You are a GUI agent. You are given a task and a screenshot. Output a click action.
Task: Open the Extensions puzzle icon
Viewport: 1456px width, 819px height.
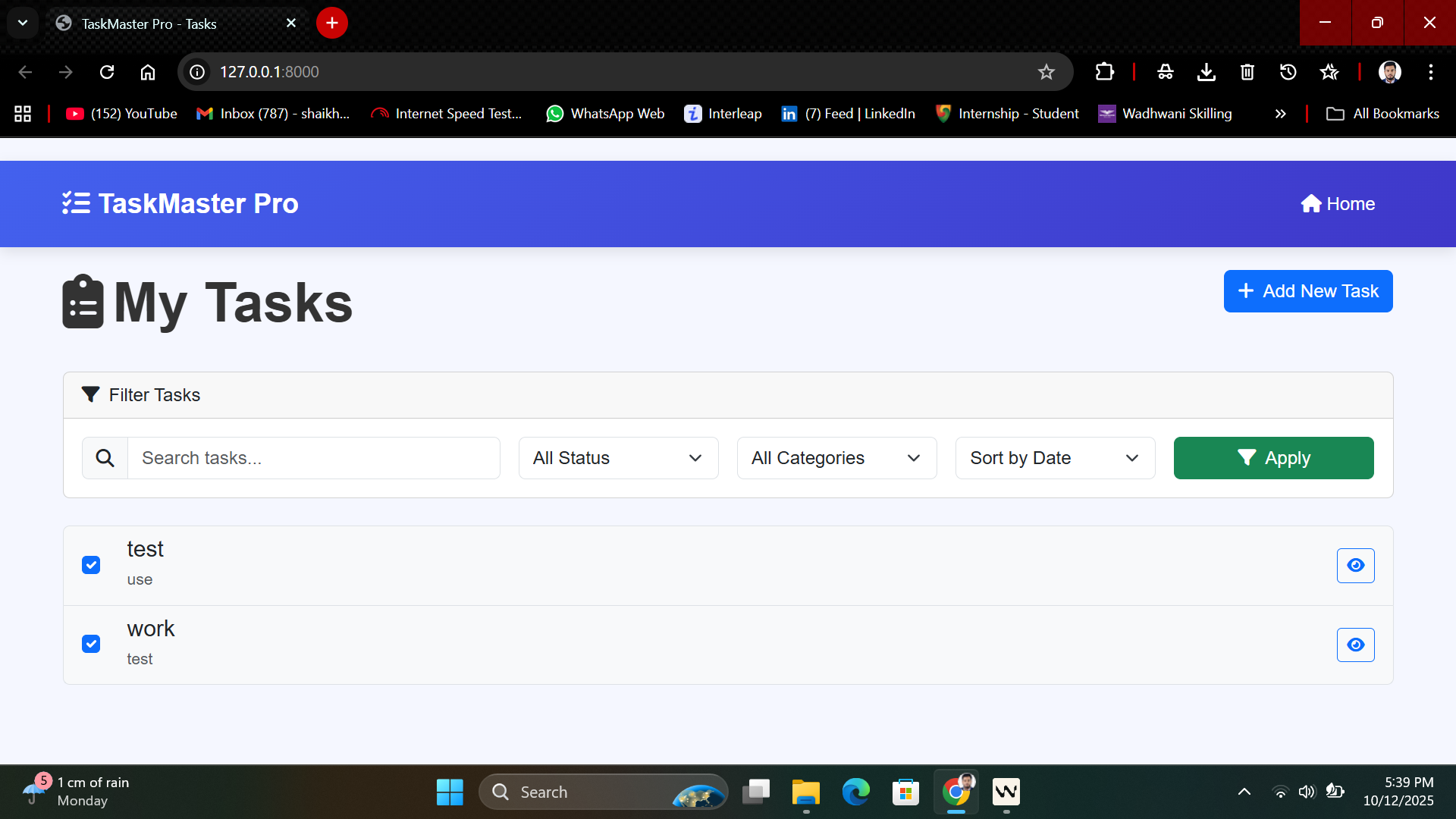pyautogui.click(x=1105, y=72)
